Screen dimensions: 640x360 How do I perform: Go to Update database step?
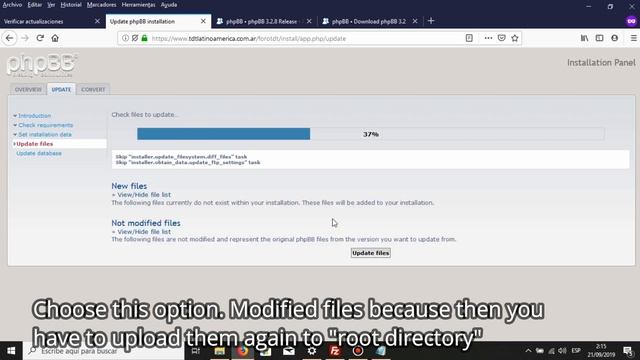point(39,153)
